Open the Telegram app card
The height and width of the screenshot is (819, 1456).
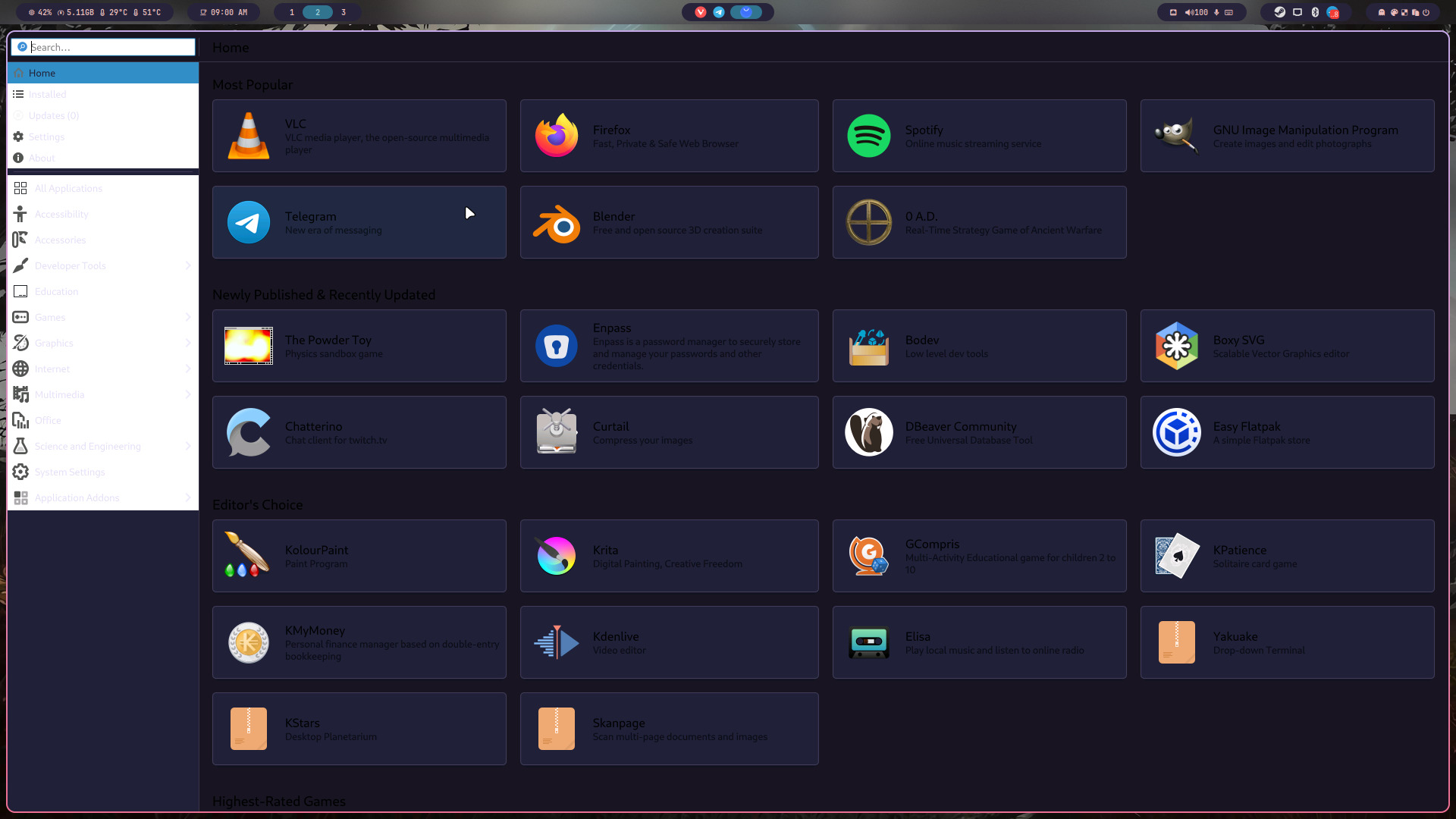pos(359,223)
